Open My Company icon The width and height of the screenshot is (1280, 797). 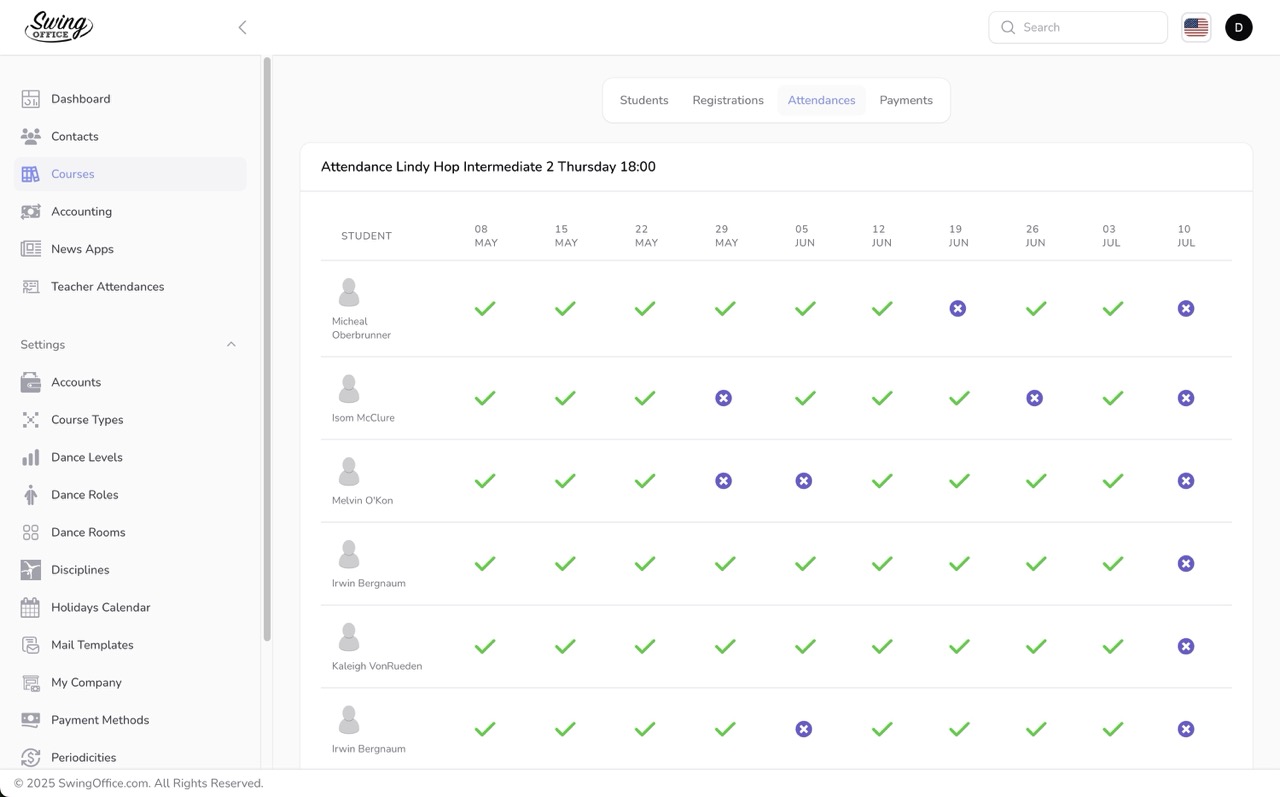click(31, 683)
